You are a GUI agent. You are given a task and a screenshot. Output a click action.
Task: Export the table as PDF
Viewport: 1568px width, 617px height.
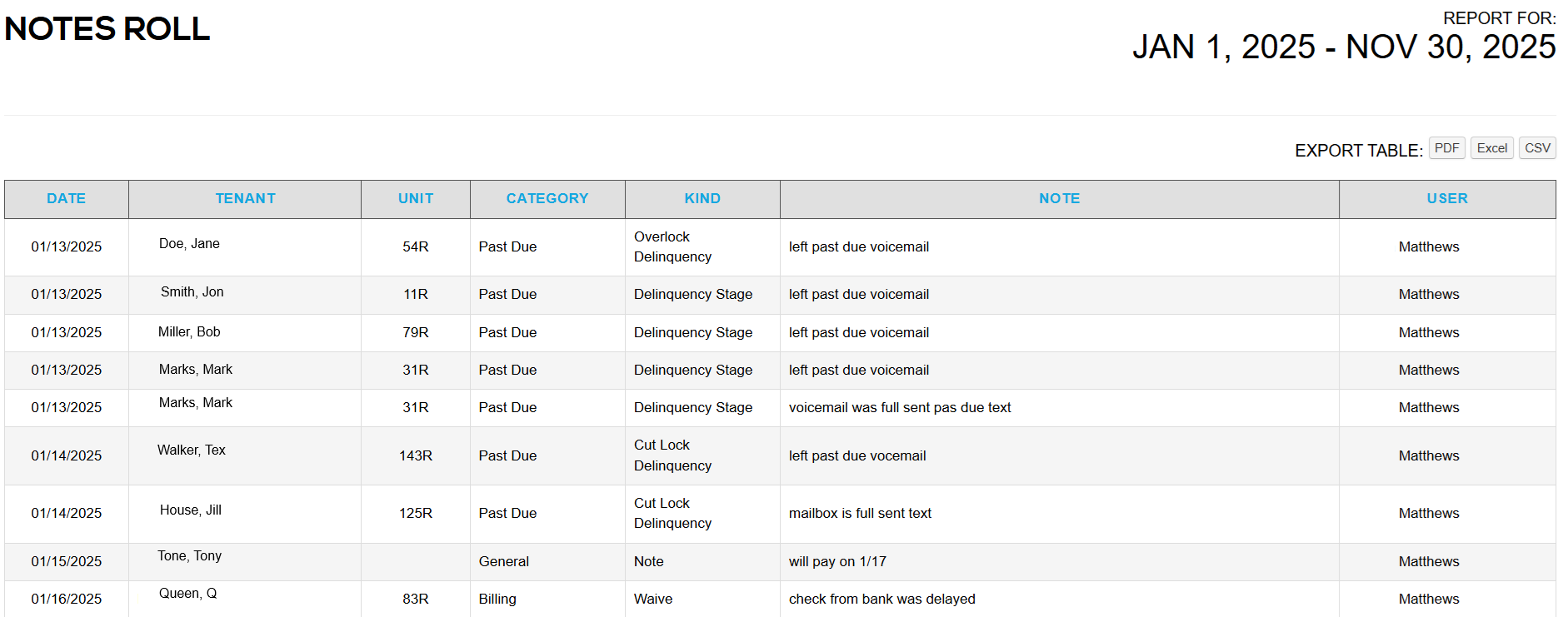tap(1446, 148)
